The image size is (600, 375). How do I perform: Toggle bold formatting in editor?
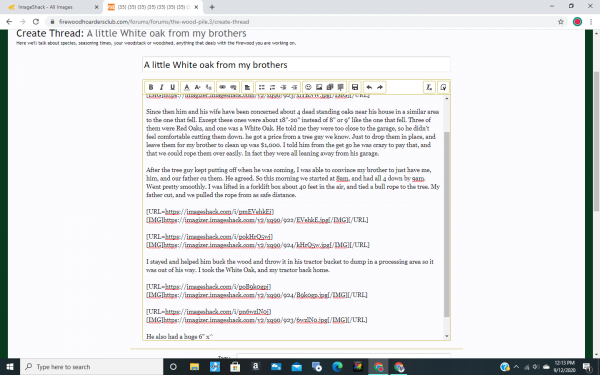(x=151, y=87)
